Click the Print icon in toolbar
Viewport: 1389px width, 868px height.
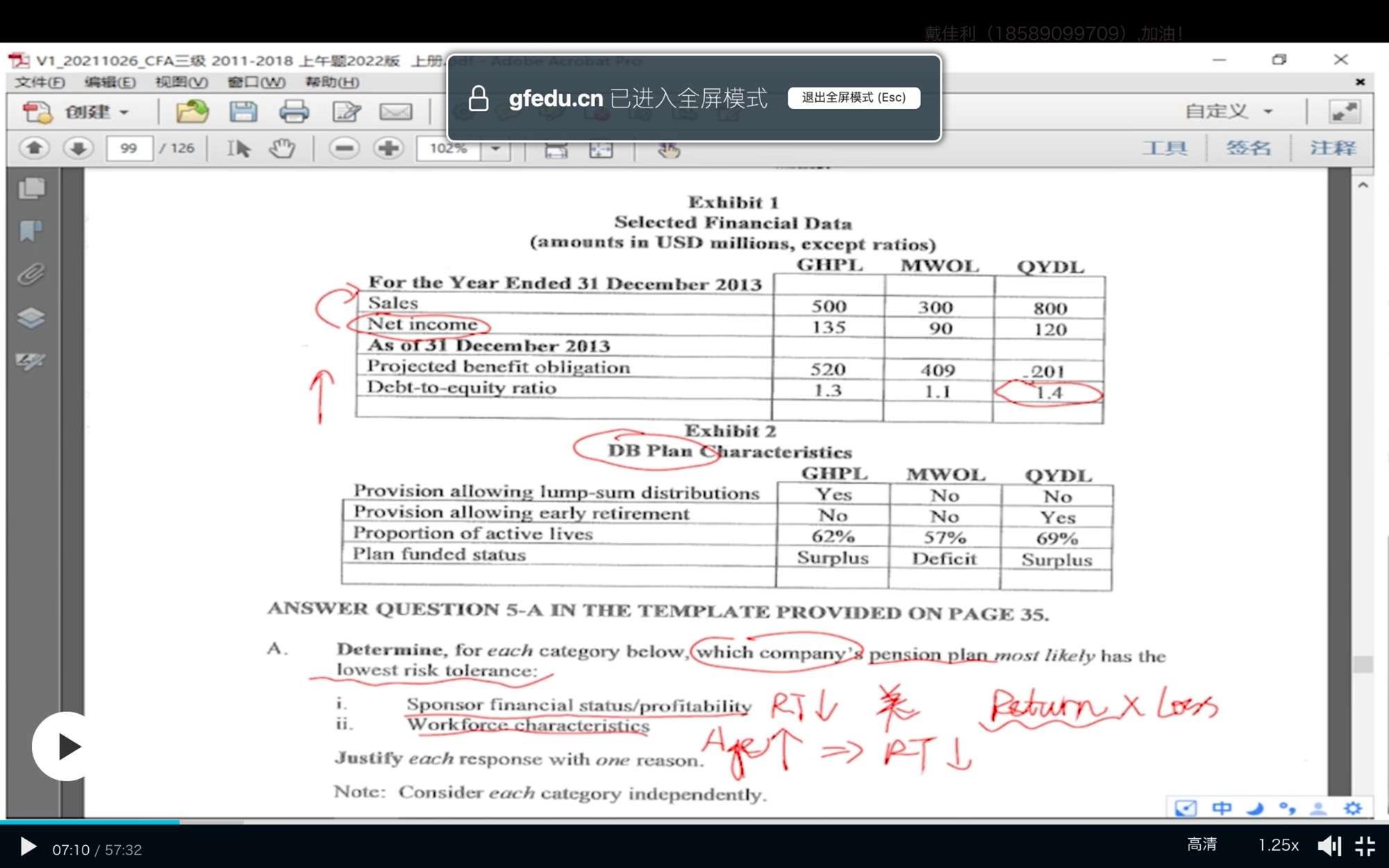294,112
